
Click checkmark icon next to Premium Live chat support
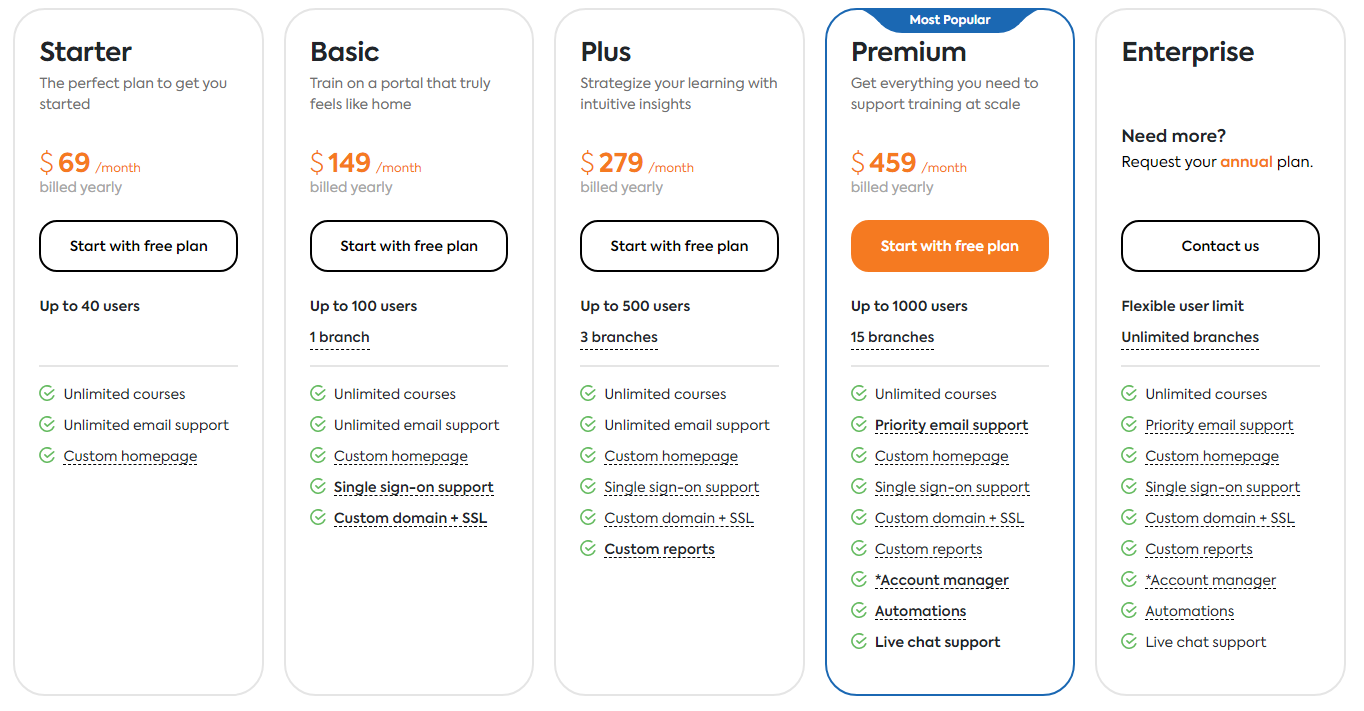859,642
